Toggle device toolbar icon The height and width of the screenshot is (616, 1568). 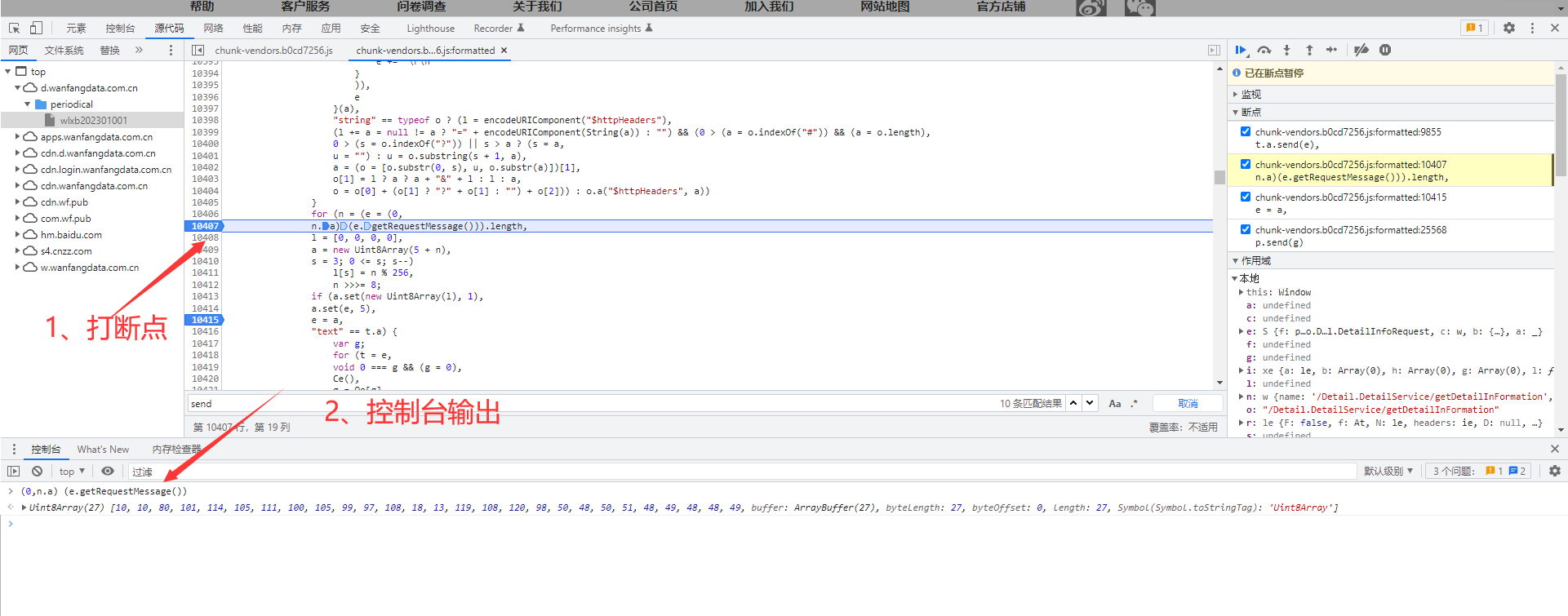[36, 28]
